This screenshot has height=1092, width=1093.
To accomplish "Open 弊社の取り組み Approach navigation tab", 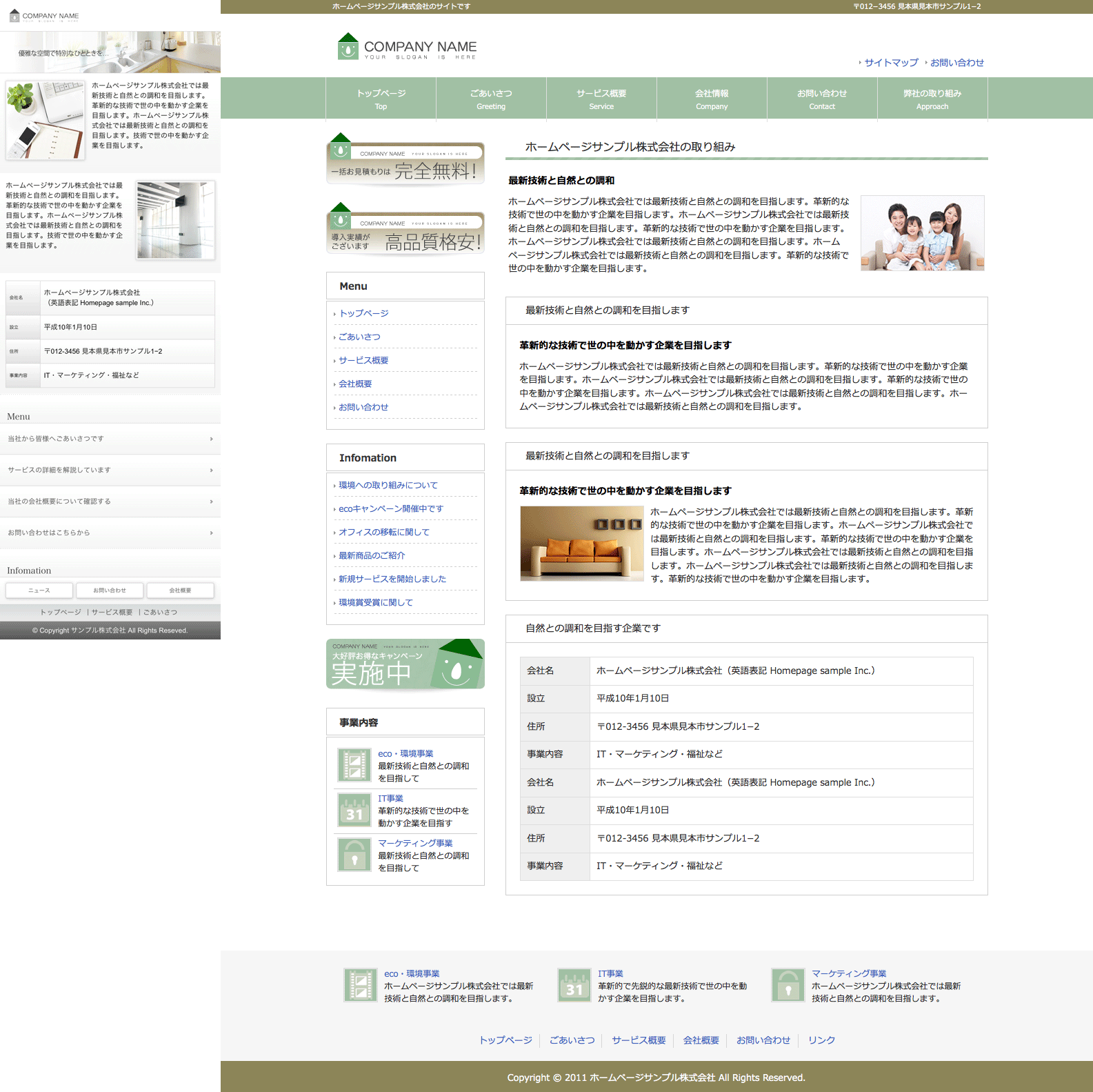I will point(932,99).
